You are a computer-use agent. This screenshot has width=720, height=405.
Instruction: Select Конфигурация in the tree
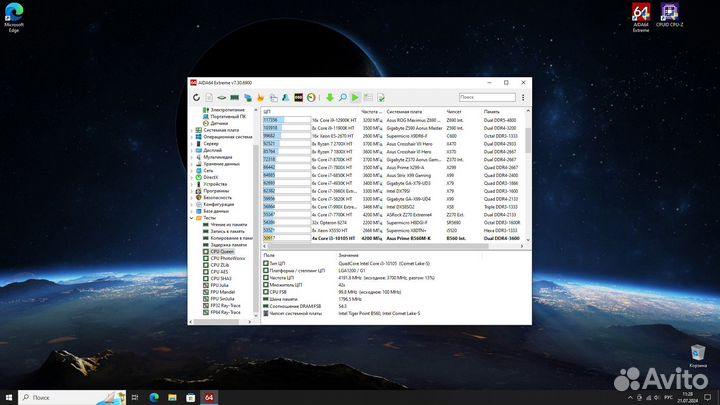coord(219,204)
